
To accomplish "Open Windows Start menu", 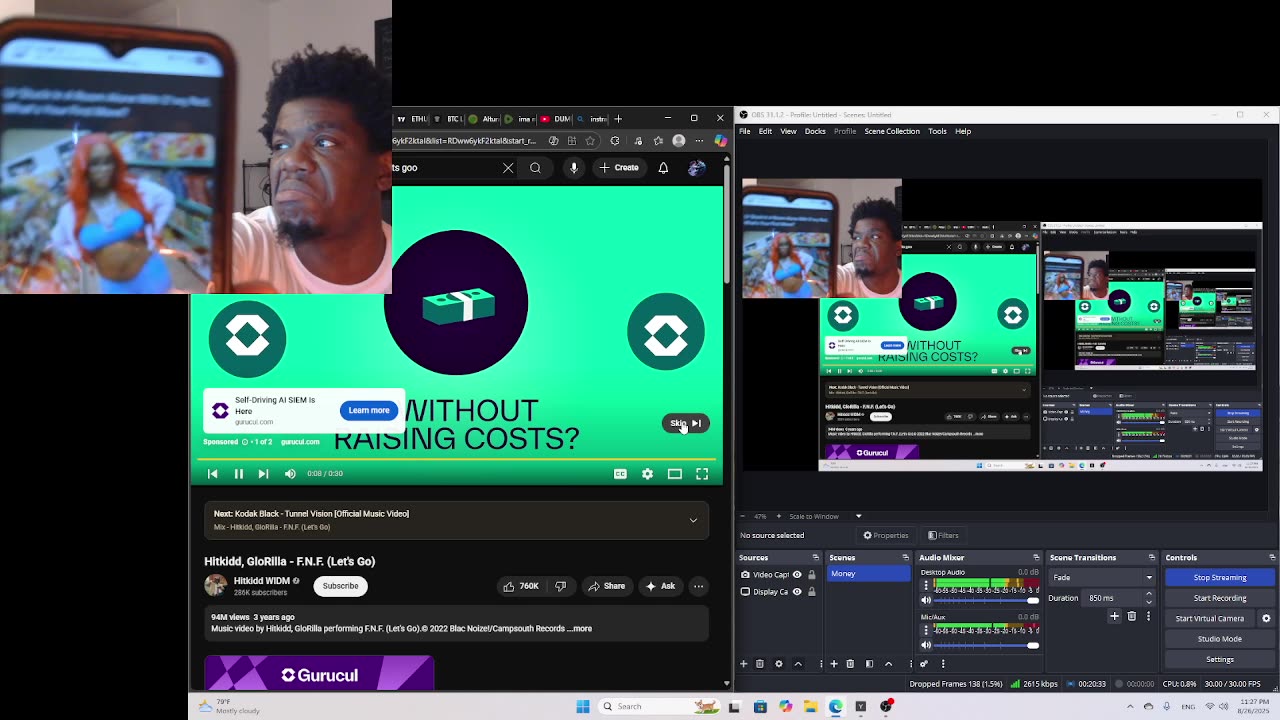I will coord(583,706).
